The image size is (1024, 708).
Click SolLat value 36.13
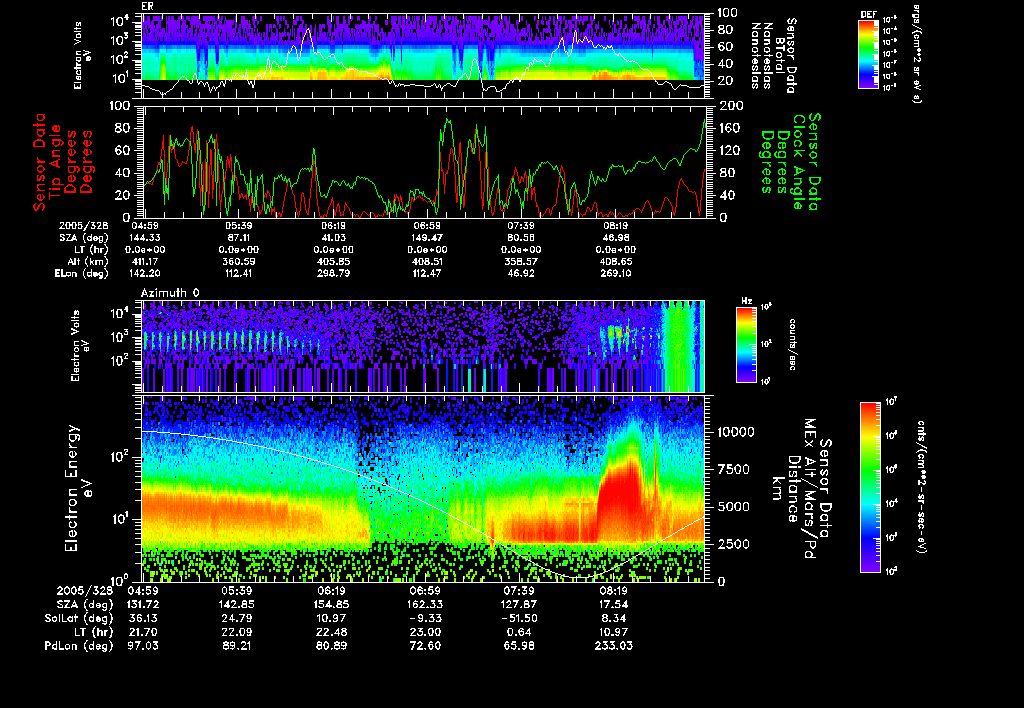pyautogui.click(x=142, y=618)
